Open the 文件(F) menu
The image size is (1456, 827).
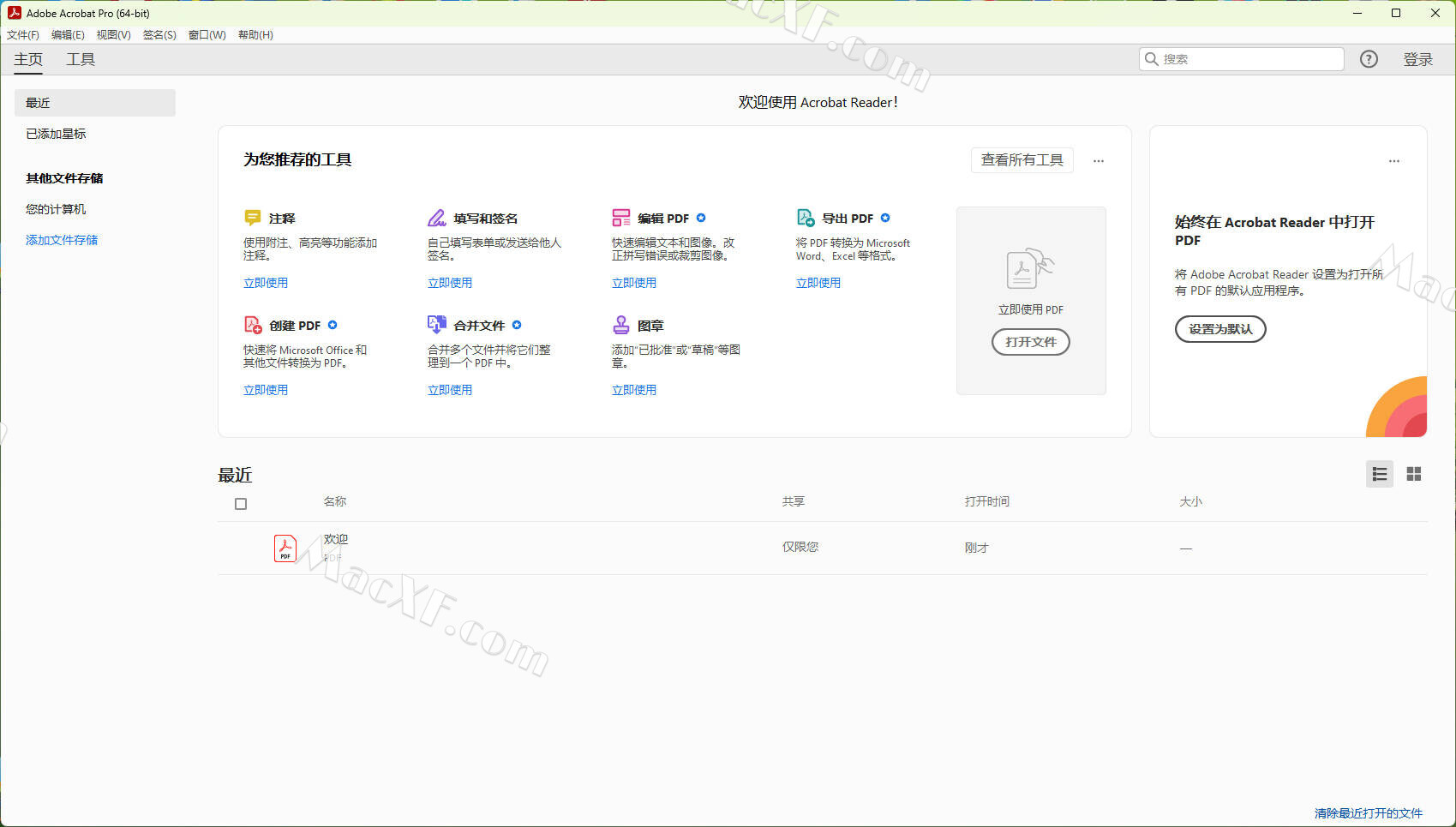pyautogui.click(x=23, y=35)
